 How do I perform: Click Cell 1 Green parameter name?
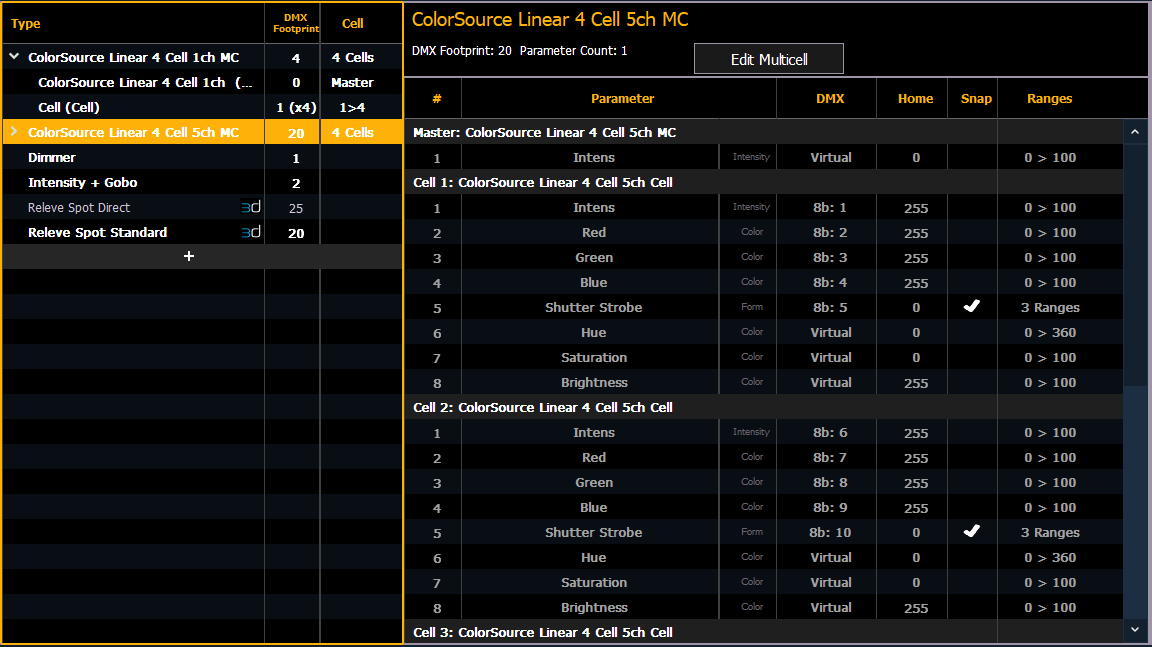594,258
